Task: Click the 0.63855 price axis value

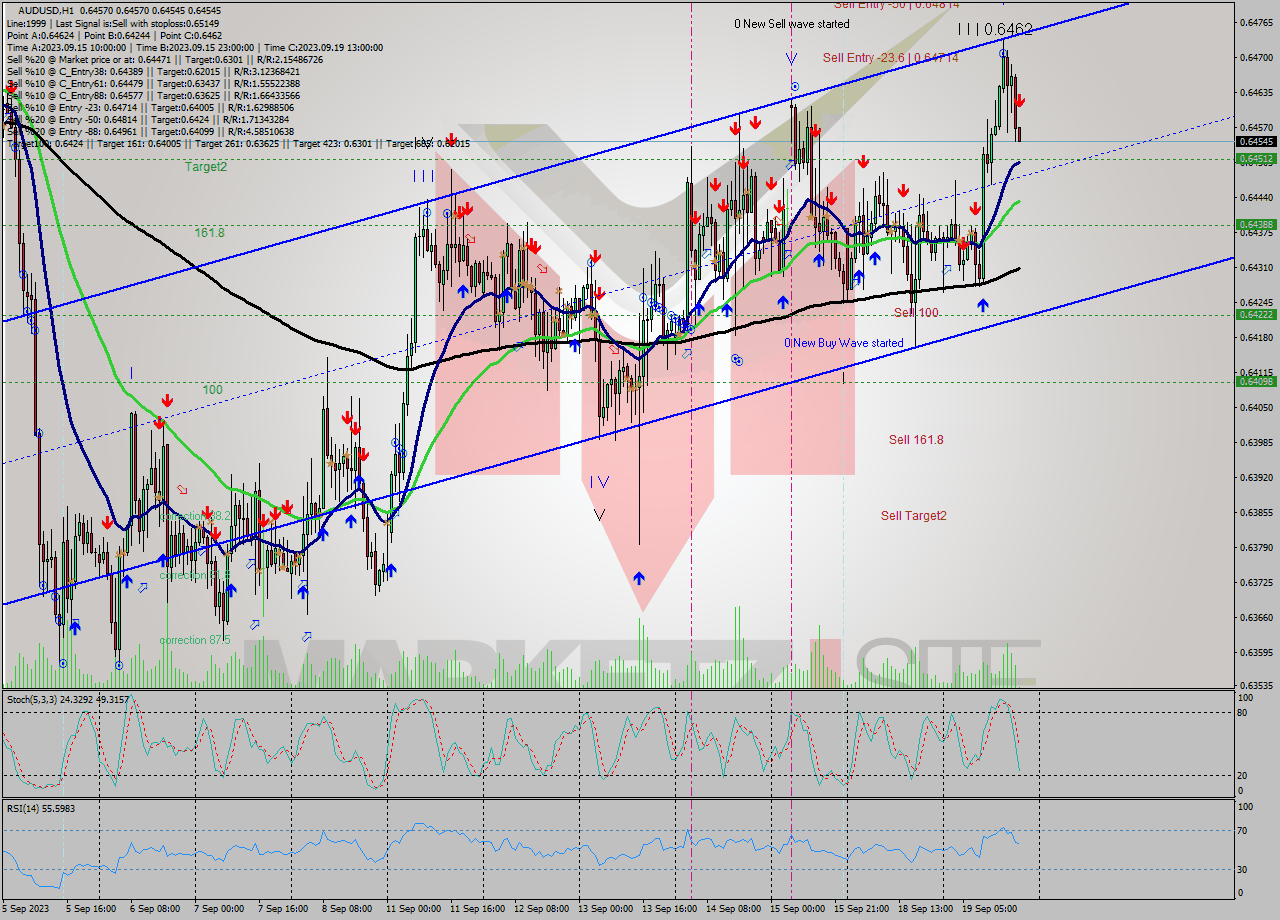Action: click(x=1257, y=512)
